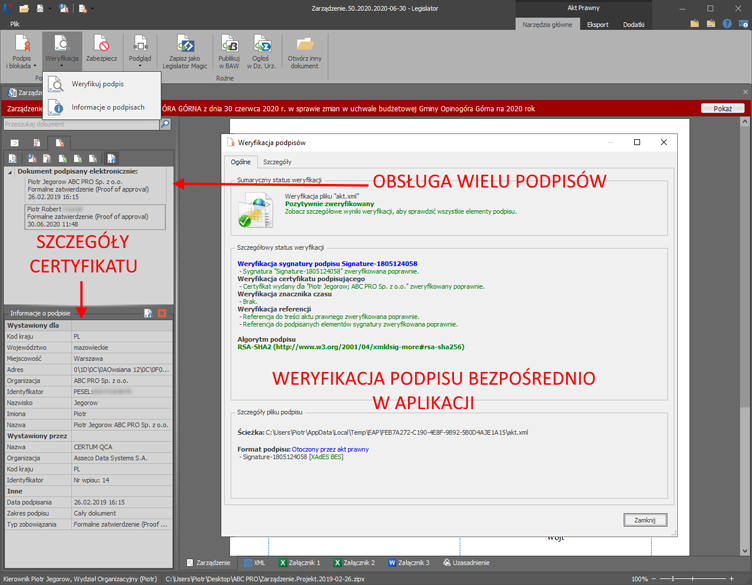This screenshot has height=585, width=752.
Task: Choose Weryfikuj podpis from dropdown menu
Action: [102, 84]
